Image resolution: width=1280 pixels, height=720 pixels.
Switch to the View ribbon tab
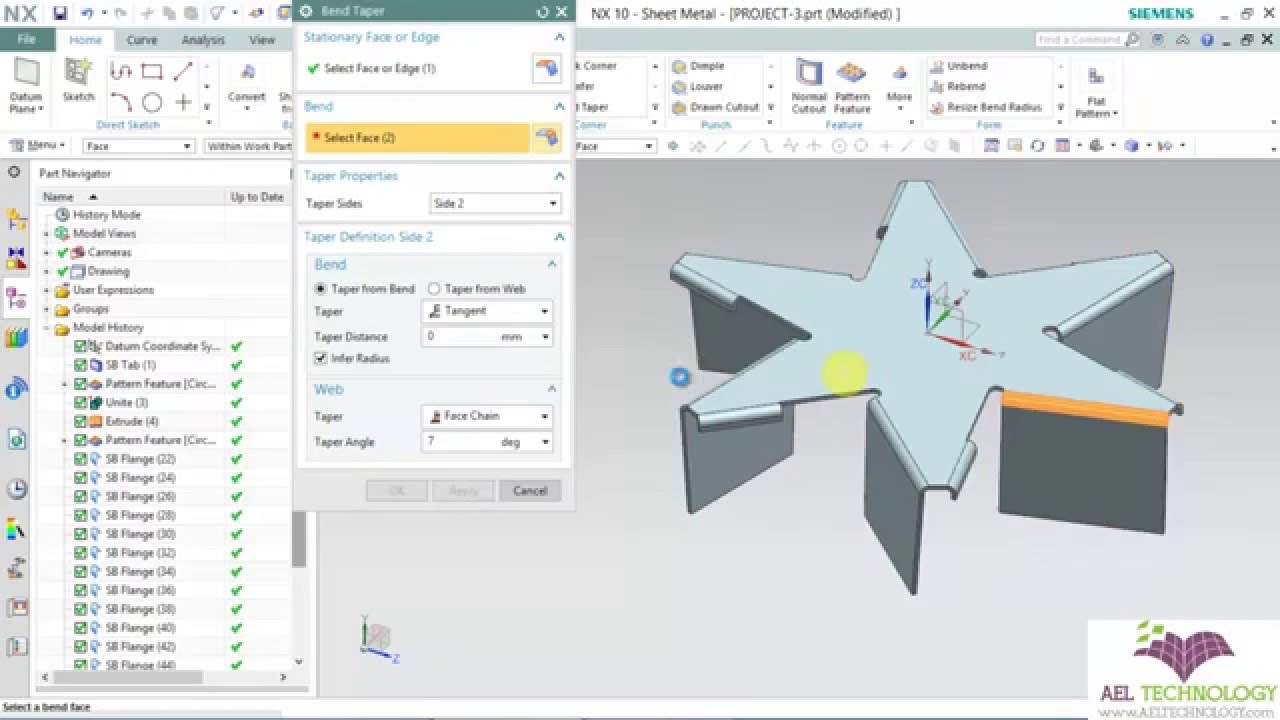(262, 40)
